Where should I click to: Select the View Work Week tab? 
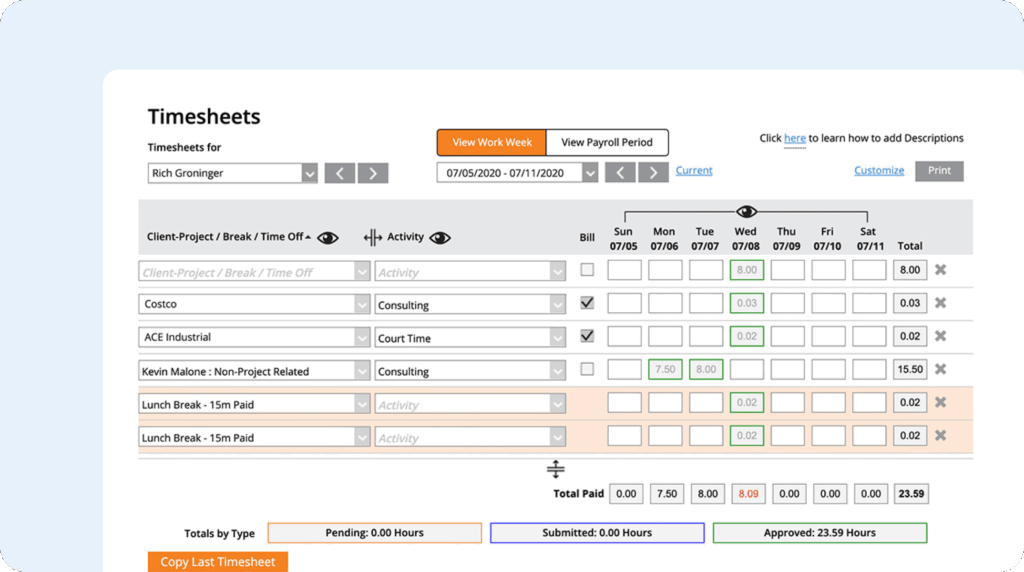[x=492, y=142]
